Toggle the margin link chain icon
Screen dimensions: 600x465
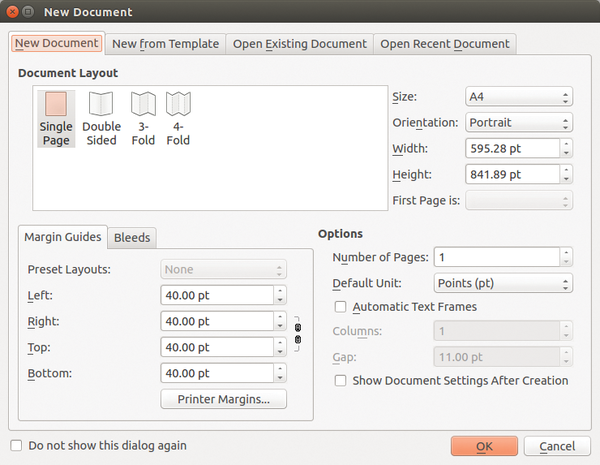(297, 334)
